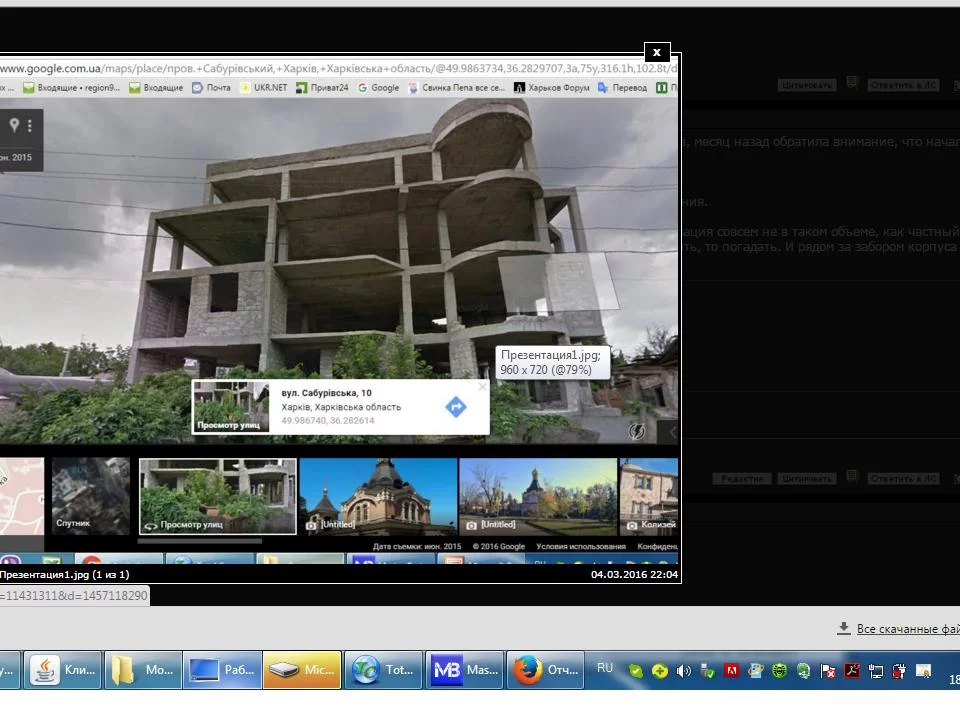Select the Спутник satellite thumbnail

91,496
